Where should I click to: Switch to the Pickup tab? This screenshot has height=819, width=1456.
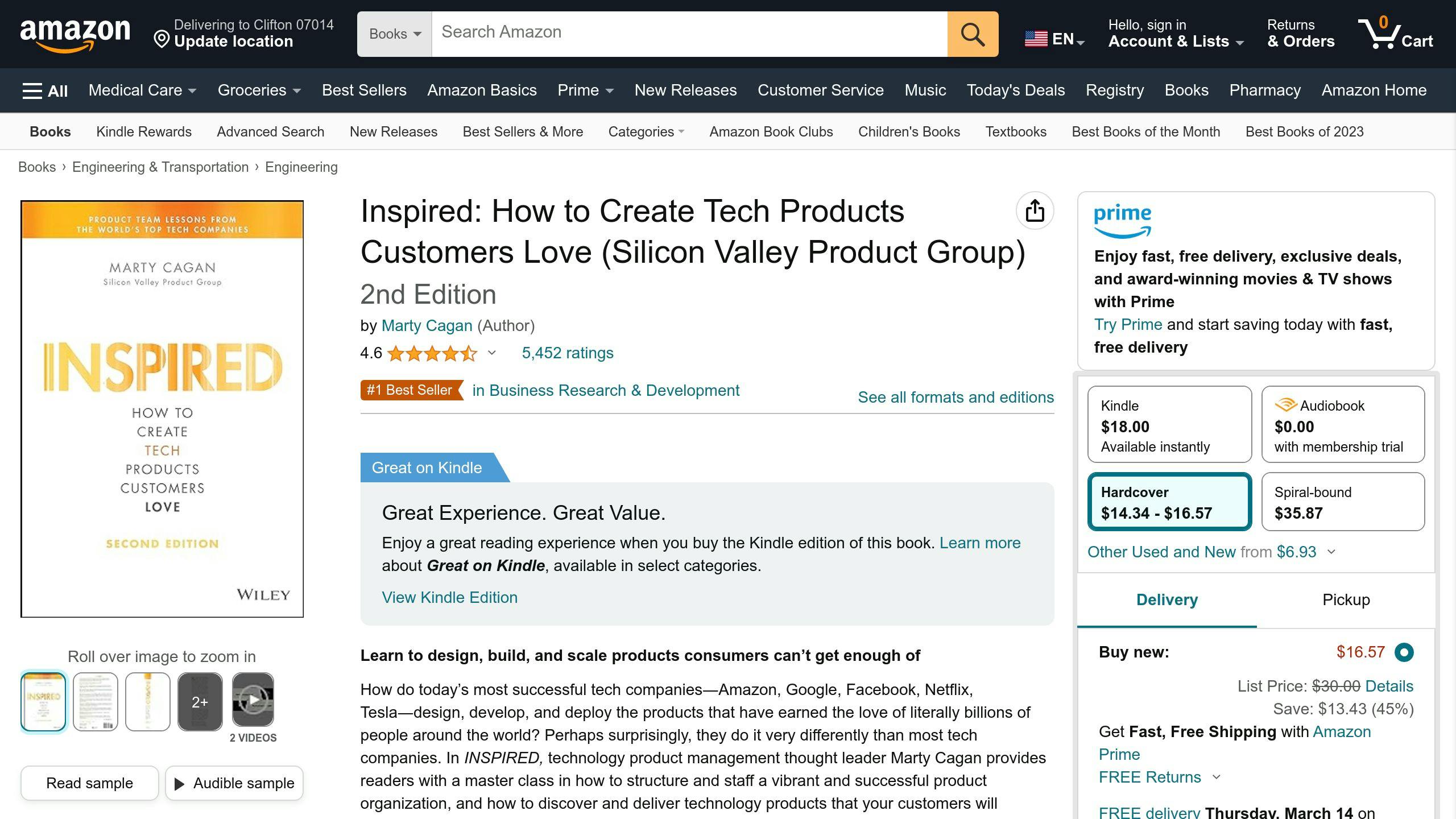(1346, 600)
